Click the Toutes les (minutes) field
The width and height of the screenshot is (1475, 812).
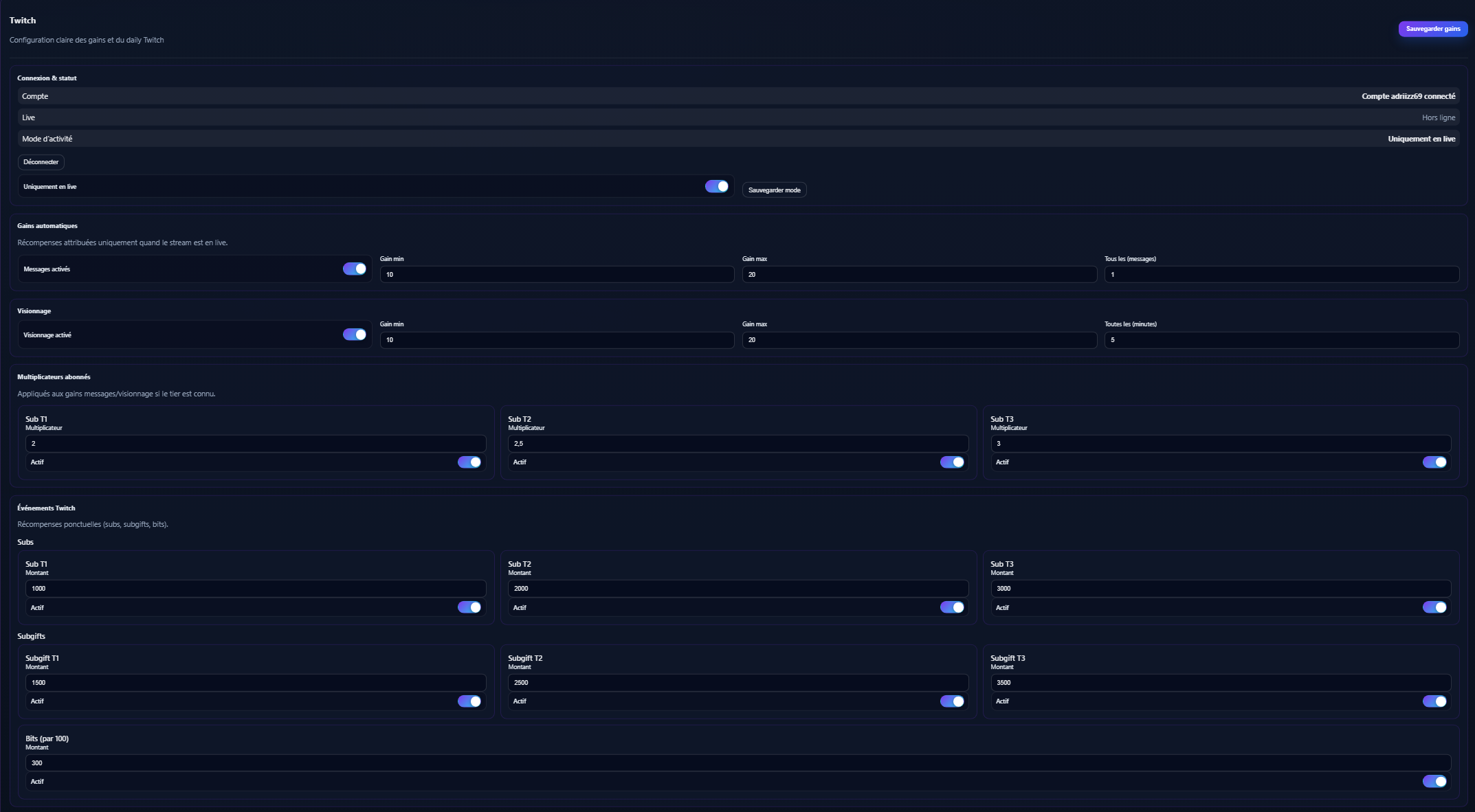(1281, 340)
